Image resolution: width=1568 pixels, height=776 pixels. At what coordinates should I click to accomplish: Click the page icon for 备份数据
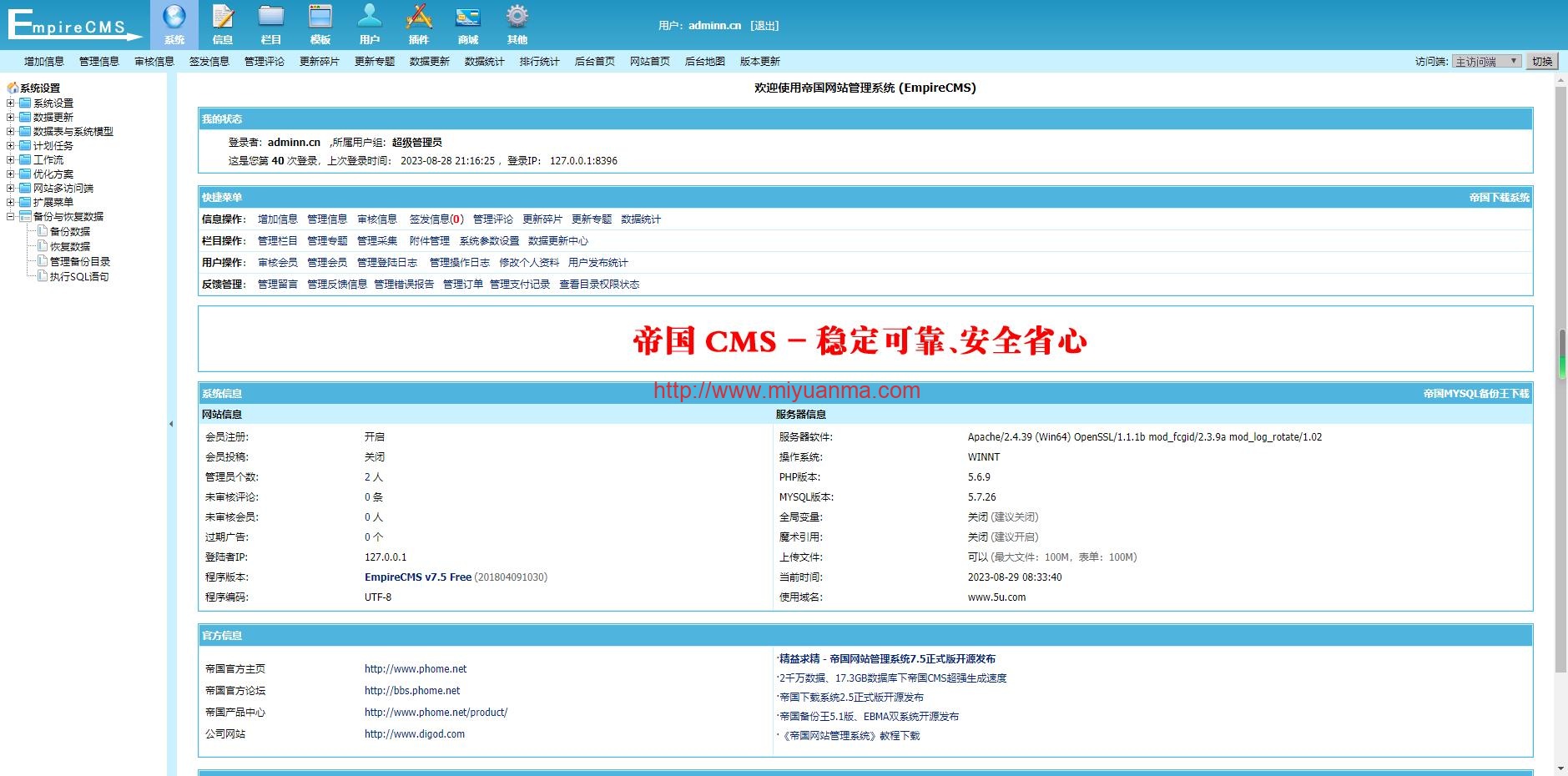[x=43, y=231]
